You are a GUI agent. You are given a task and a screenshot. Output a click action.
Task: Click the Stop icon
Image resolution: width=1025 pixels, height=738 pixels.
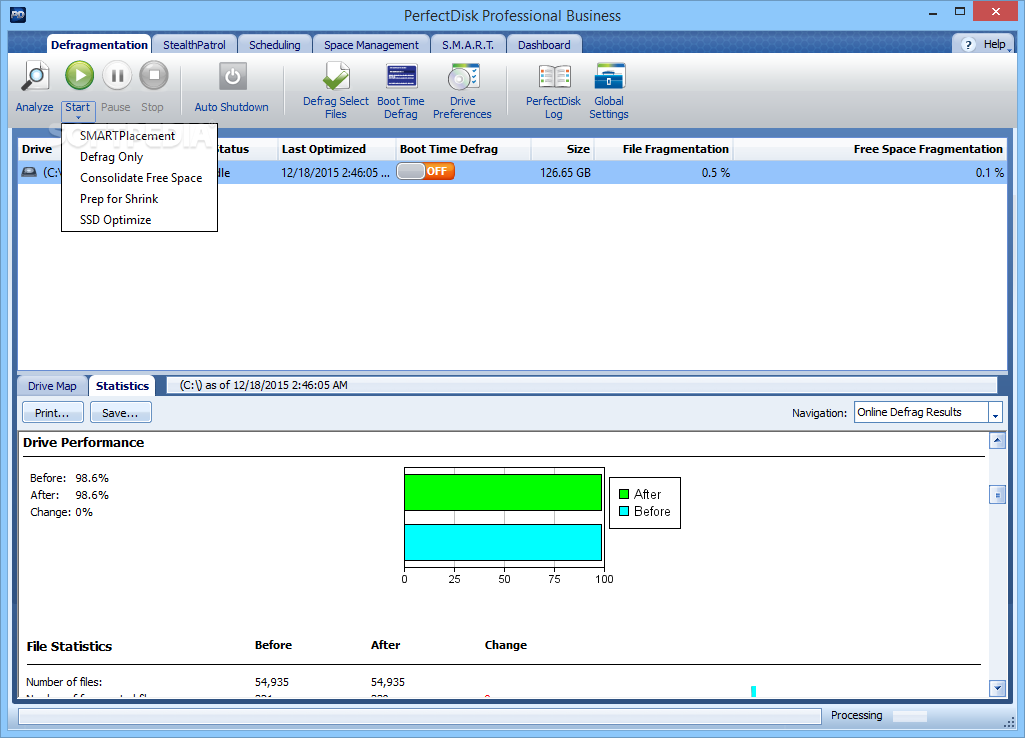[x=154, y=76]
